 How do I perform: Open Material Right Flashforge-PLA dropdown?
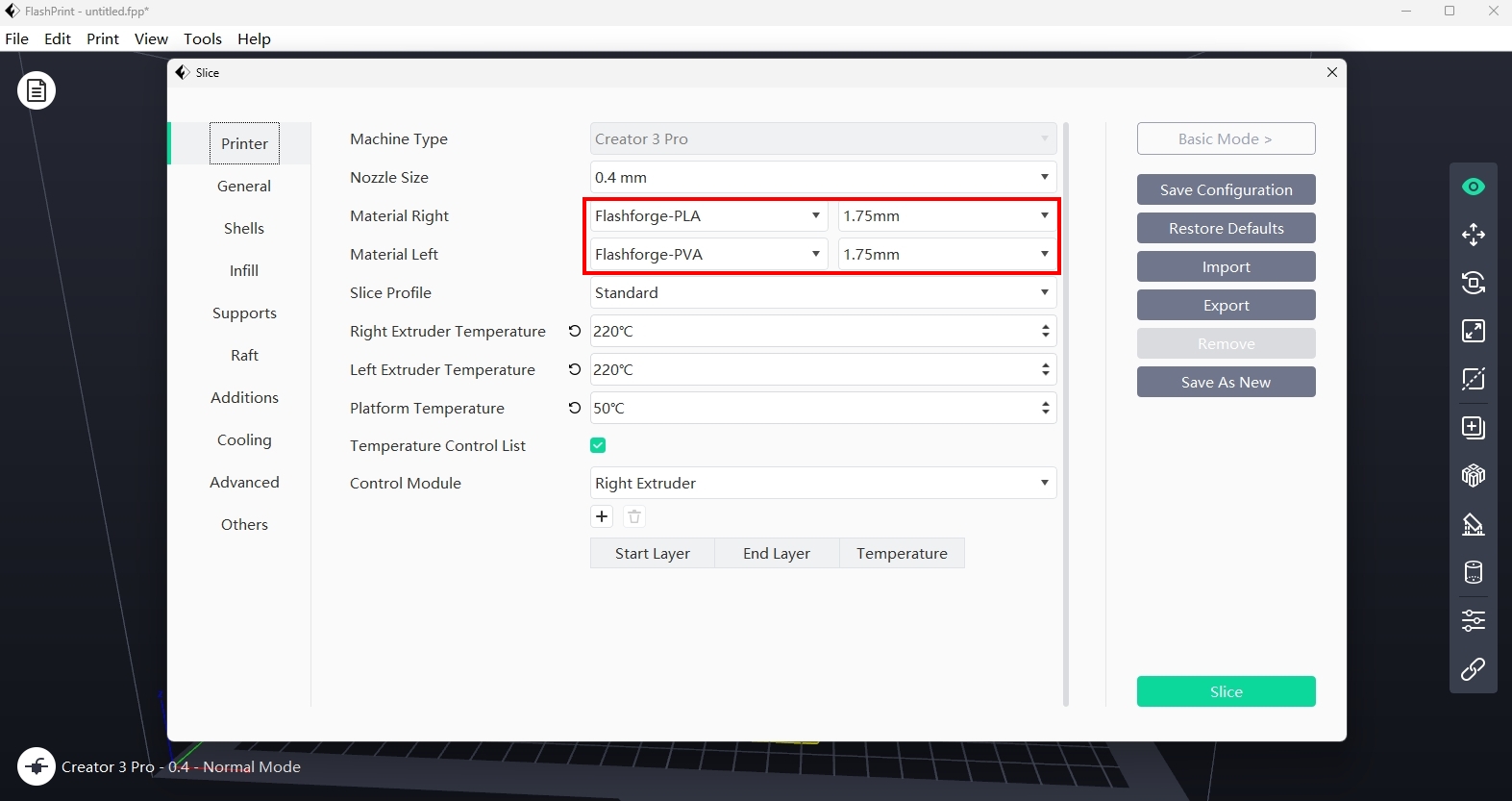click(x=707, y=215)
